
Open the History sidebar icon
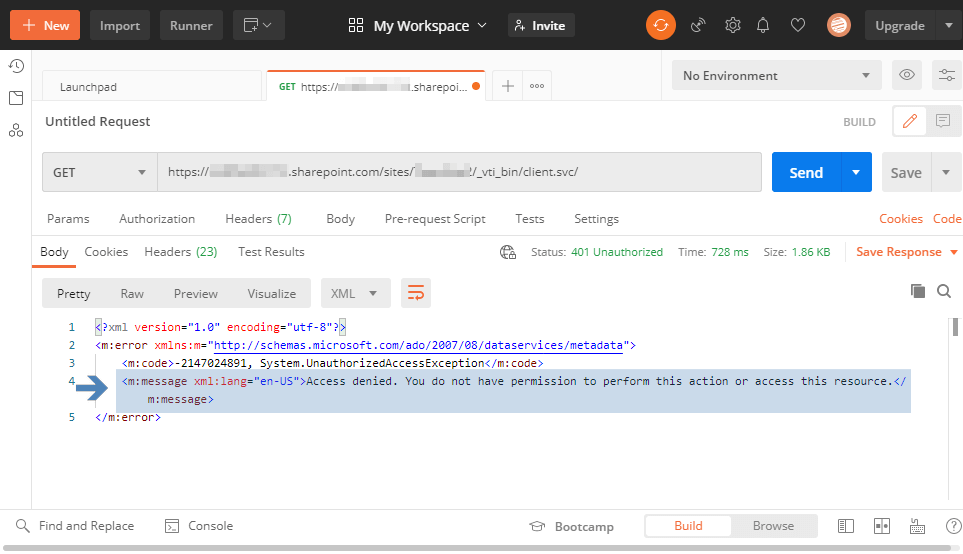[16, 66]
